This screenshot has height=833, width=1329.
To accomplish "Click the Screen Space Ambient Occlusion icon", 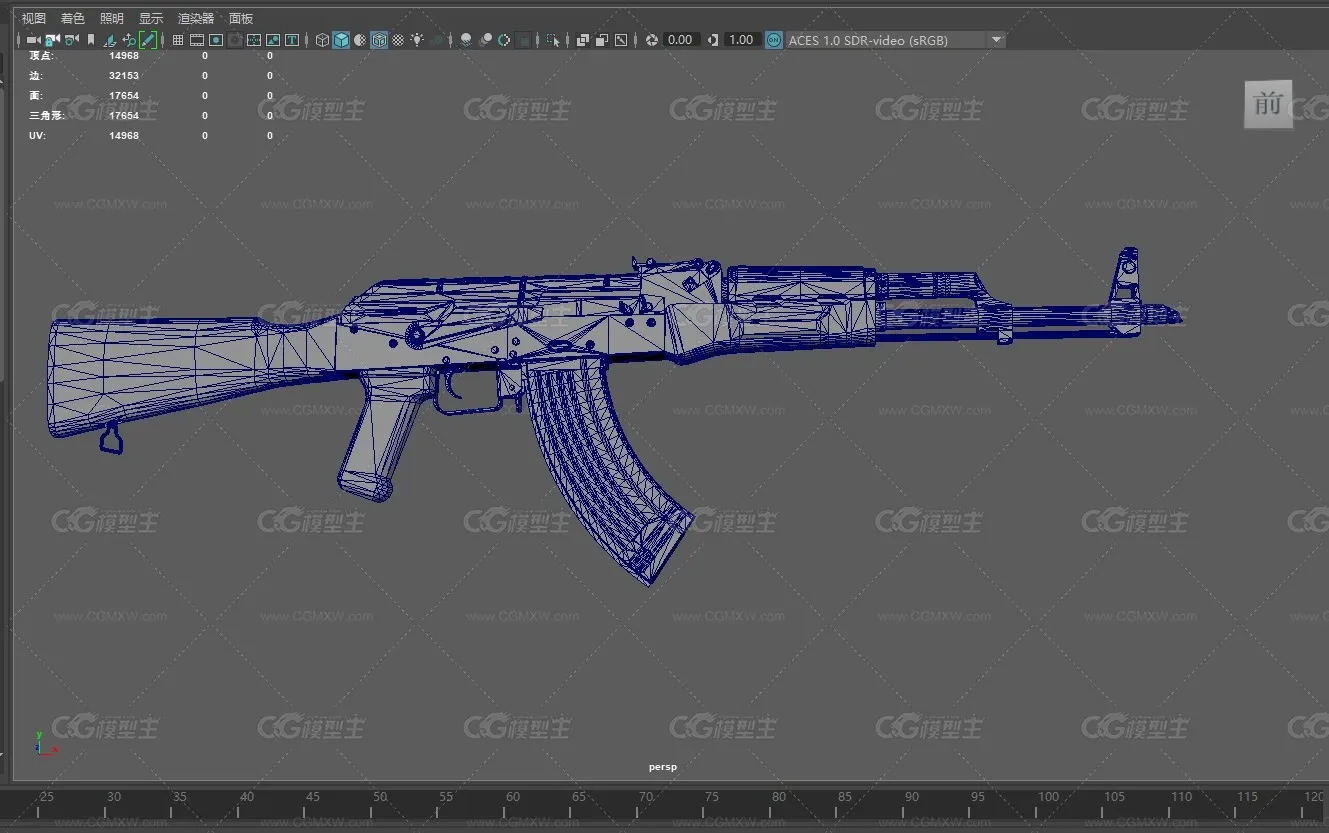I will (466, 40).
